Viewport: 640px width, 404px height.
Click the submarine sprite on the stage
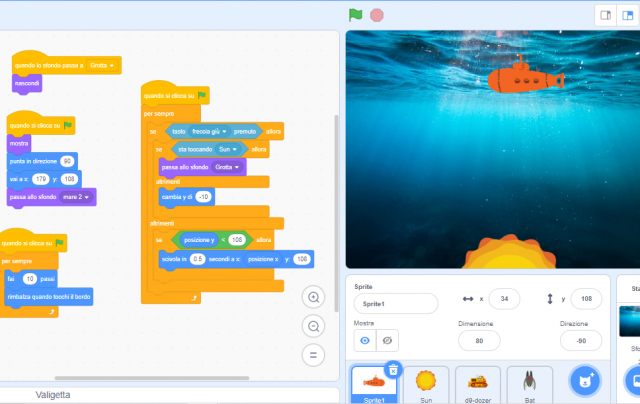coord(525,76)
